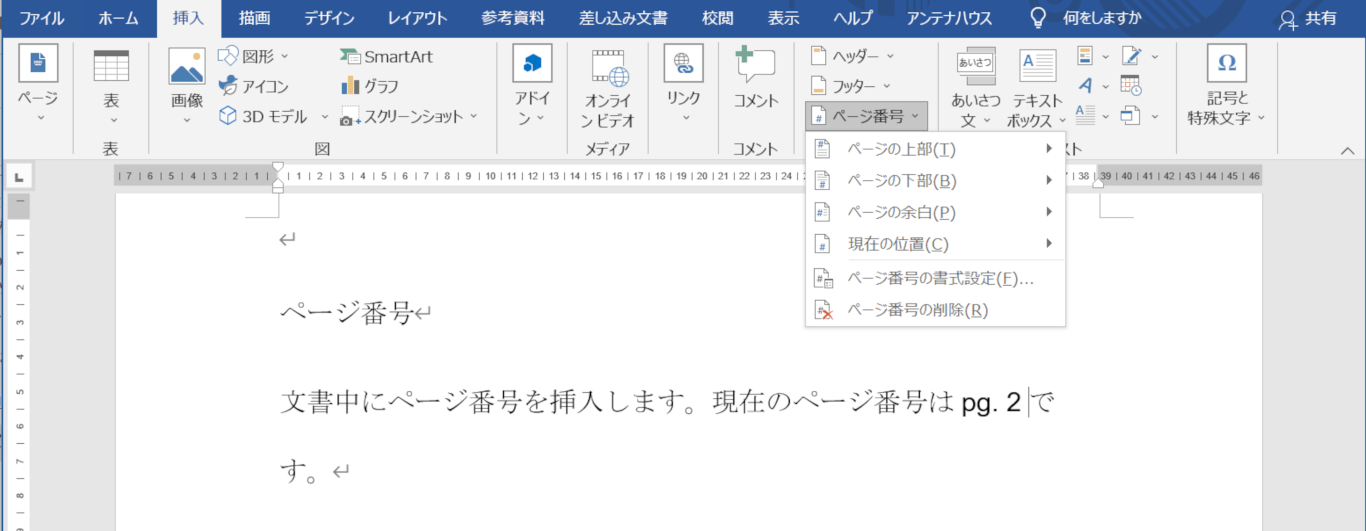This screenshot has width=1366, height=531.
Task: Expand ページの余白(P) submenu arrow
Action: click(1049, 212)
